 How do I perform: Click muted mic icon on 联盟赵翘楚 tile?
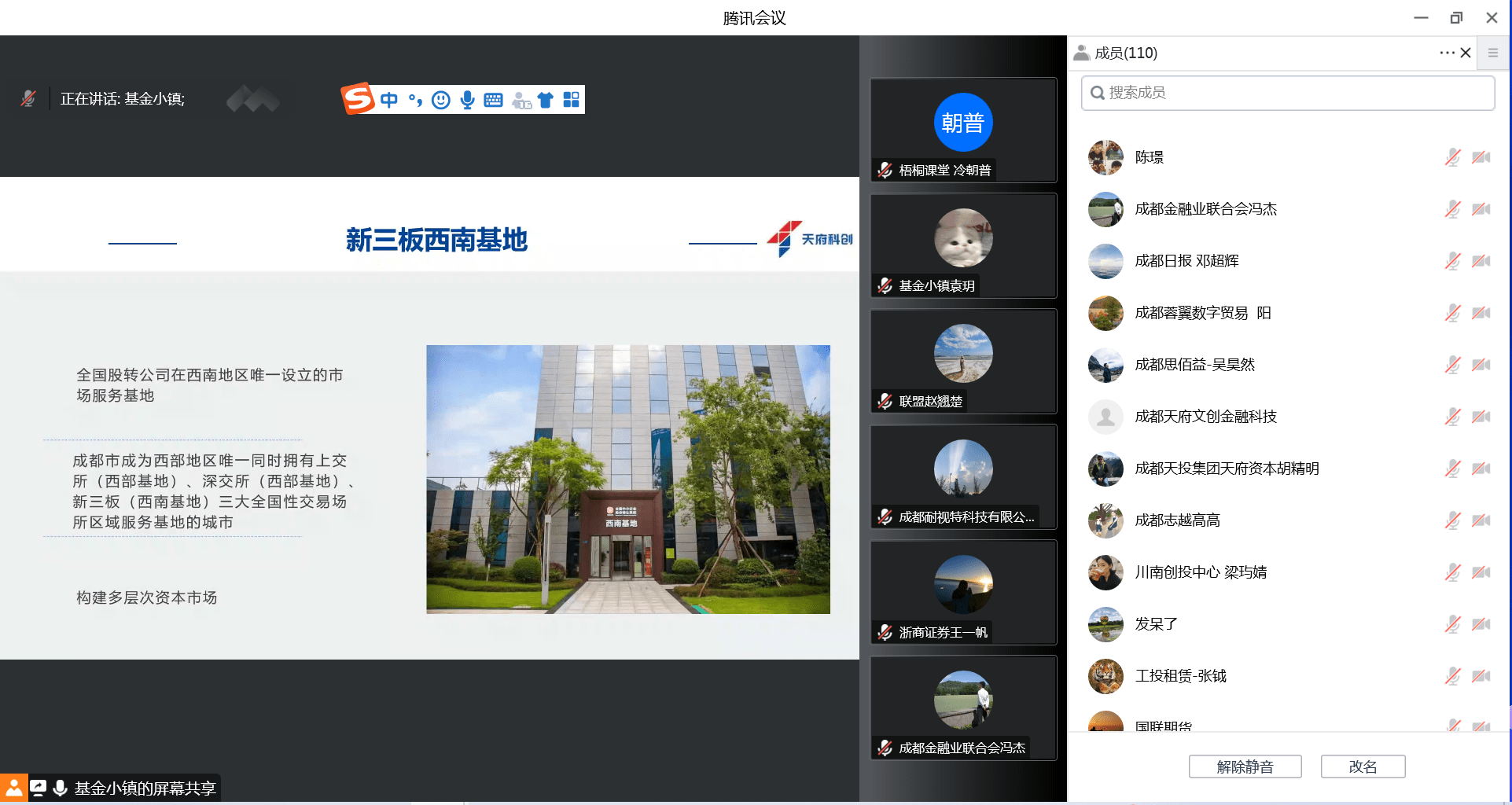(885, 401)
